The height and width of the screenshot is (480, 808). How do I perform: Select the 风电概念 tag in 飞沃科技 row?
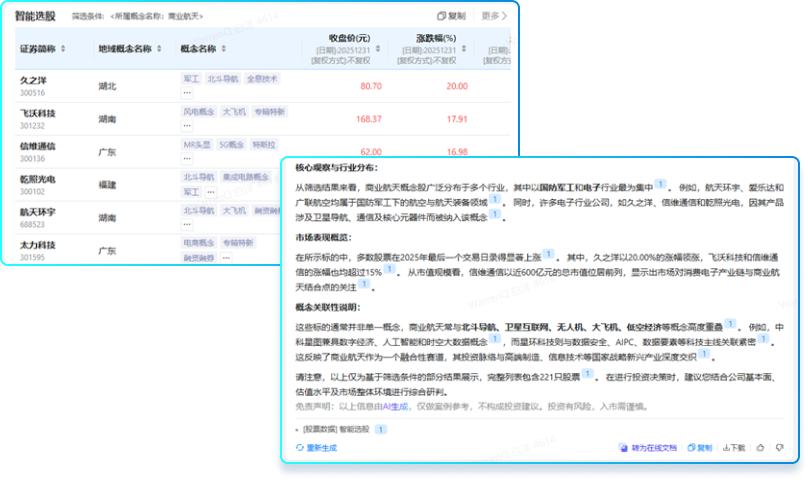click(197, 112)
